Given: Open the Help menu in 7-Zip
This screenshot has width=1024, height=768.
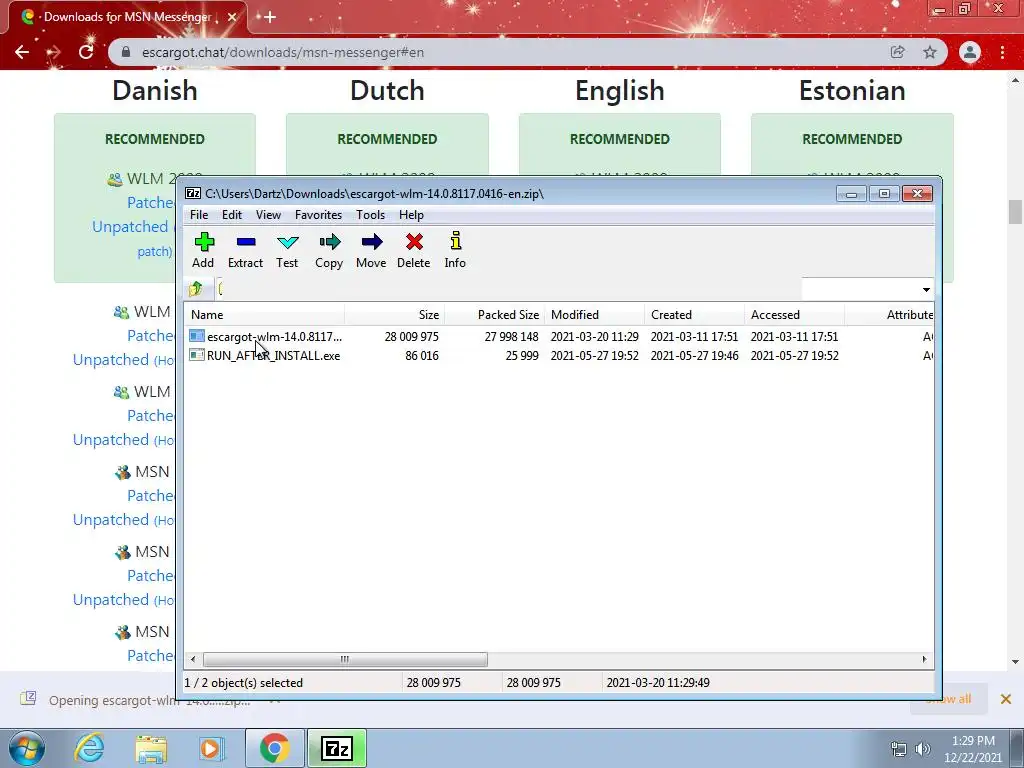Looking at the screenshot, I should click(x=411, y=215).
